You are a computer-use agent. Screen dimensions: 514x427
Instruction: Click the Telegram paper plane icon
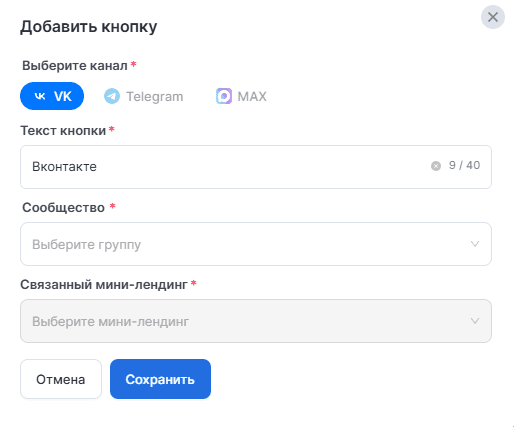(x=112, y=96)
